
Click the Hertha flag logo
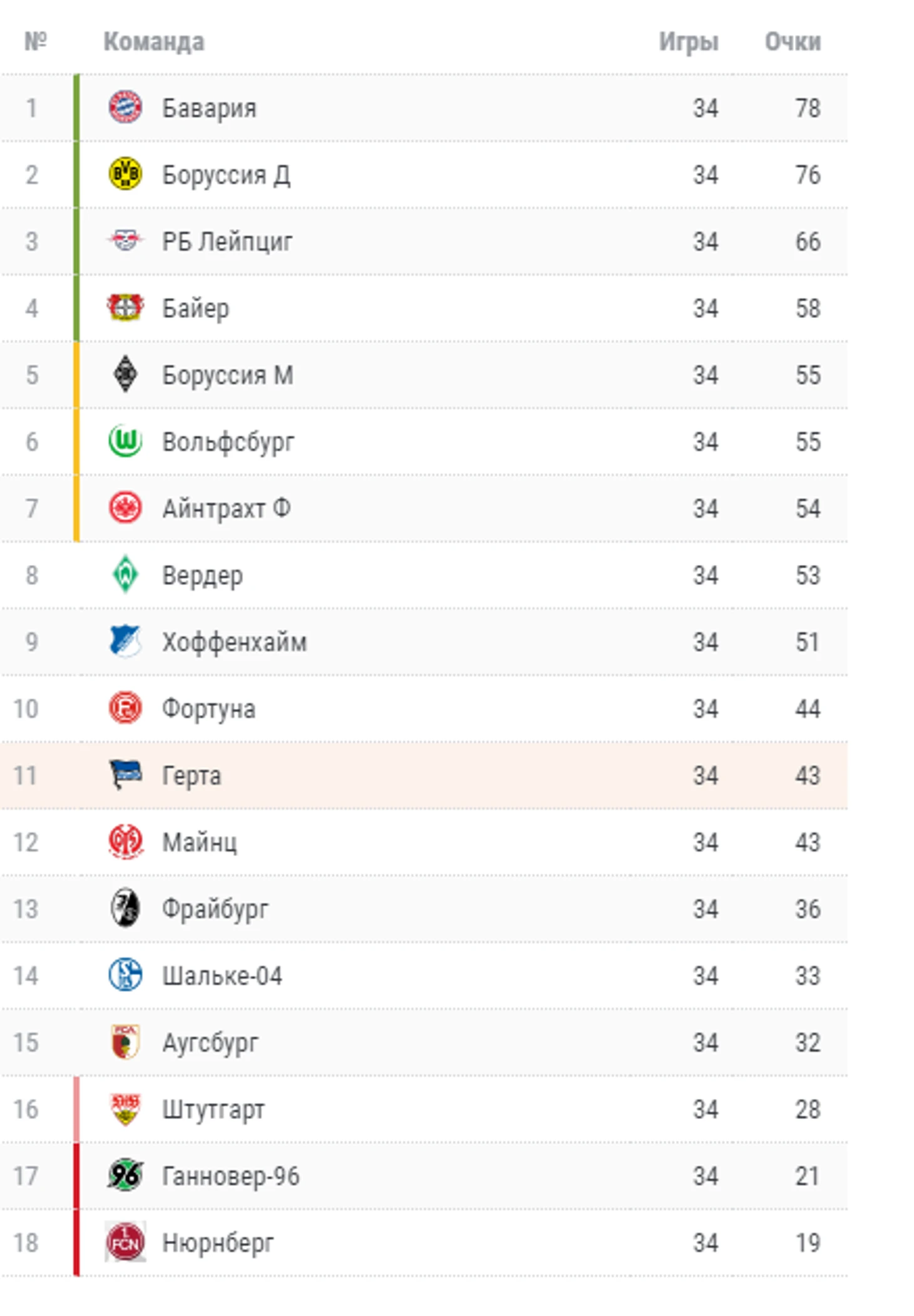coord(125,774)
